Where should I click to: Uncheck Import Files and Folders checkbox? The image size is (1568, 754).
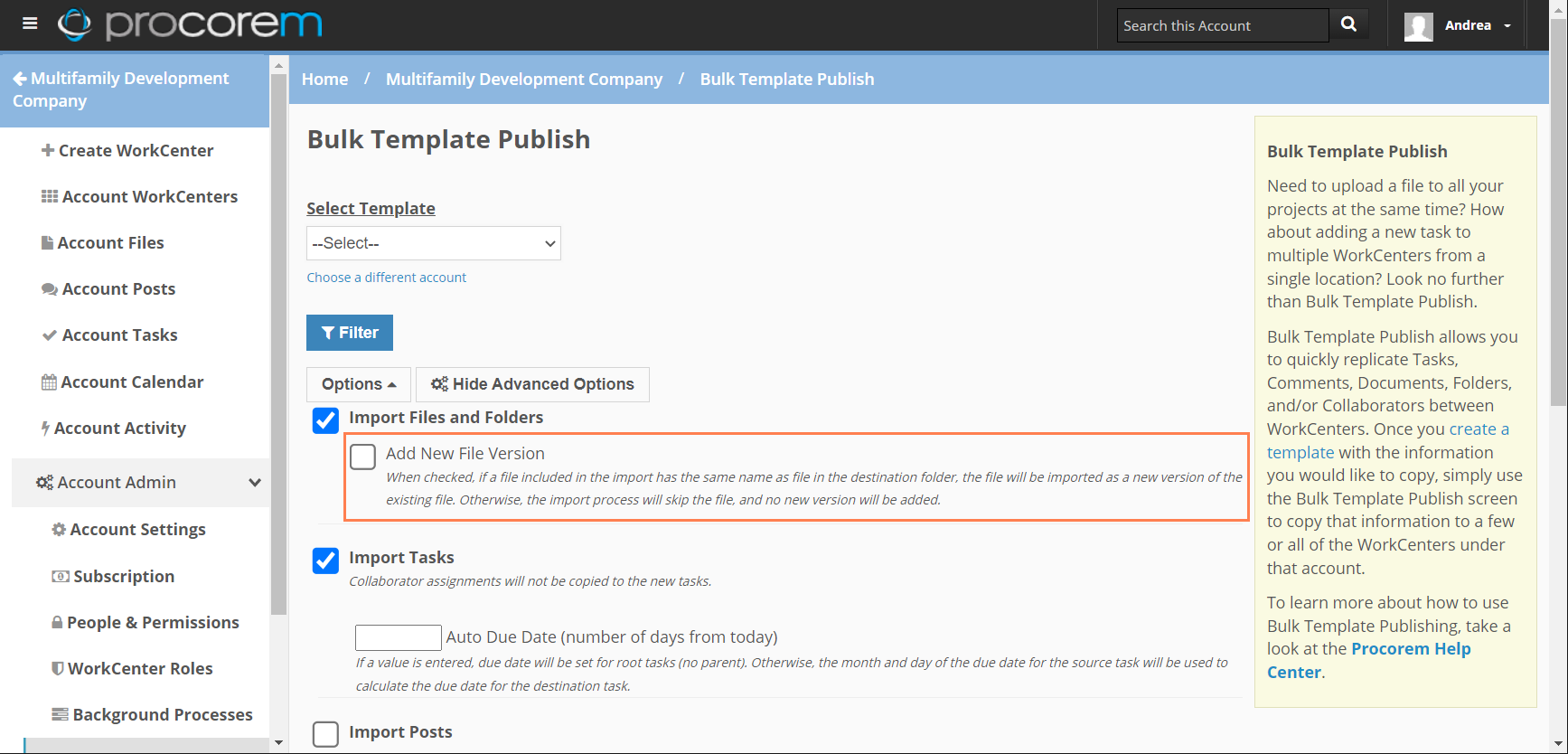click(325, 419)
